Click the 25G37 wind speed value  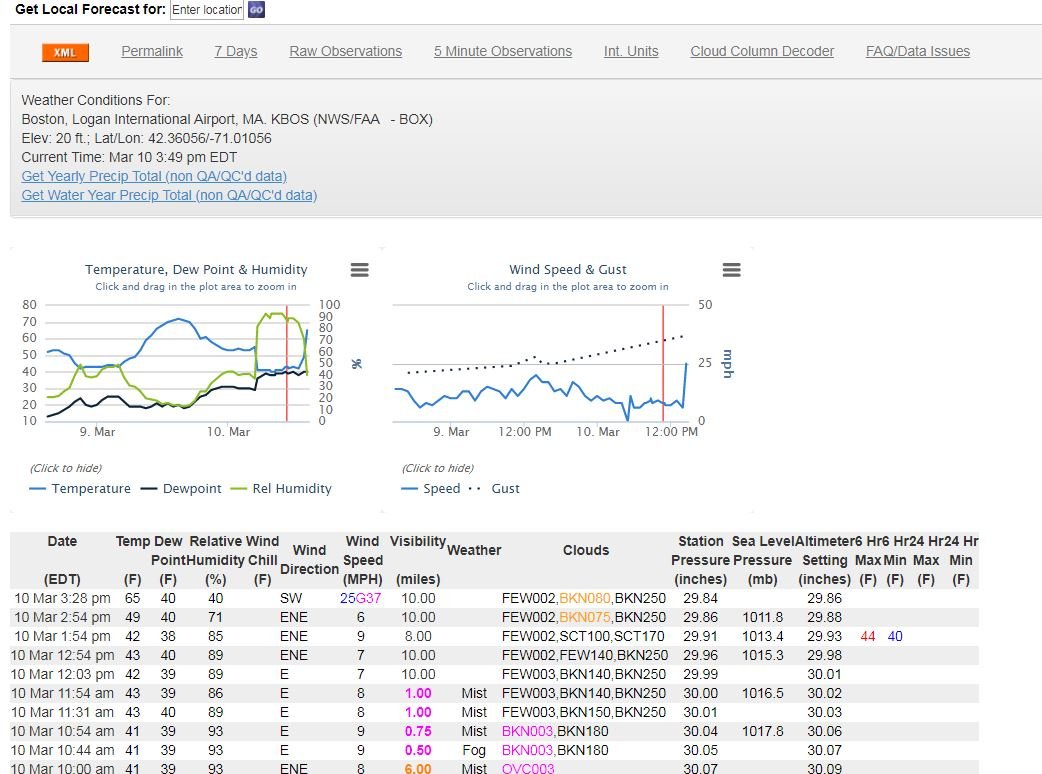pyautogui.click(x=360, y=598)
